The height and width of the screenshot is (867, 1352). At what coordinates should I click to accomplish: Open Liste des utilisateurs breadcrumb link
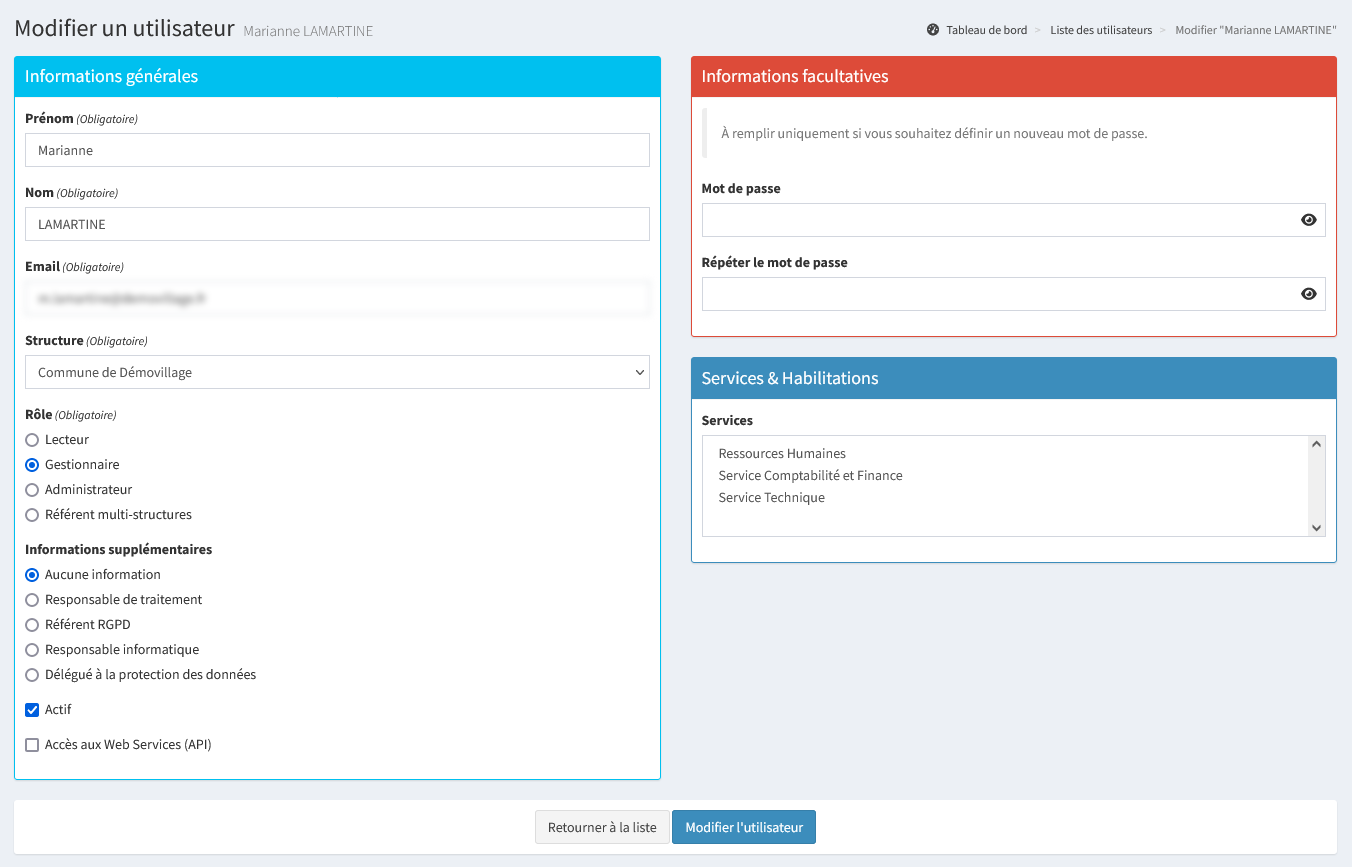coord(1101,30)
